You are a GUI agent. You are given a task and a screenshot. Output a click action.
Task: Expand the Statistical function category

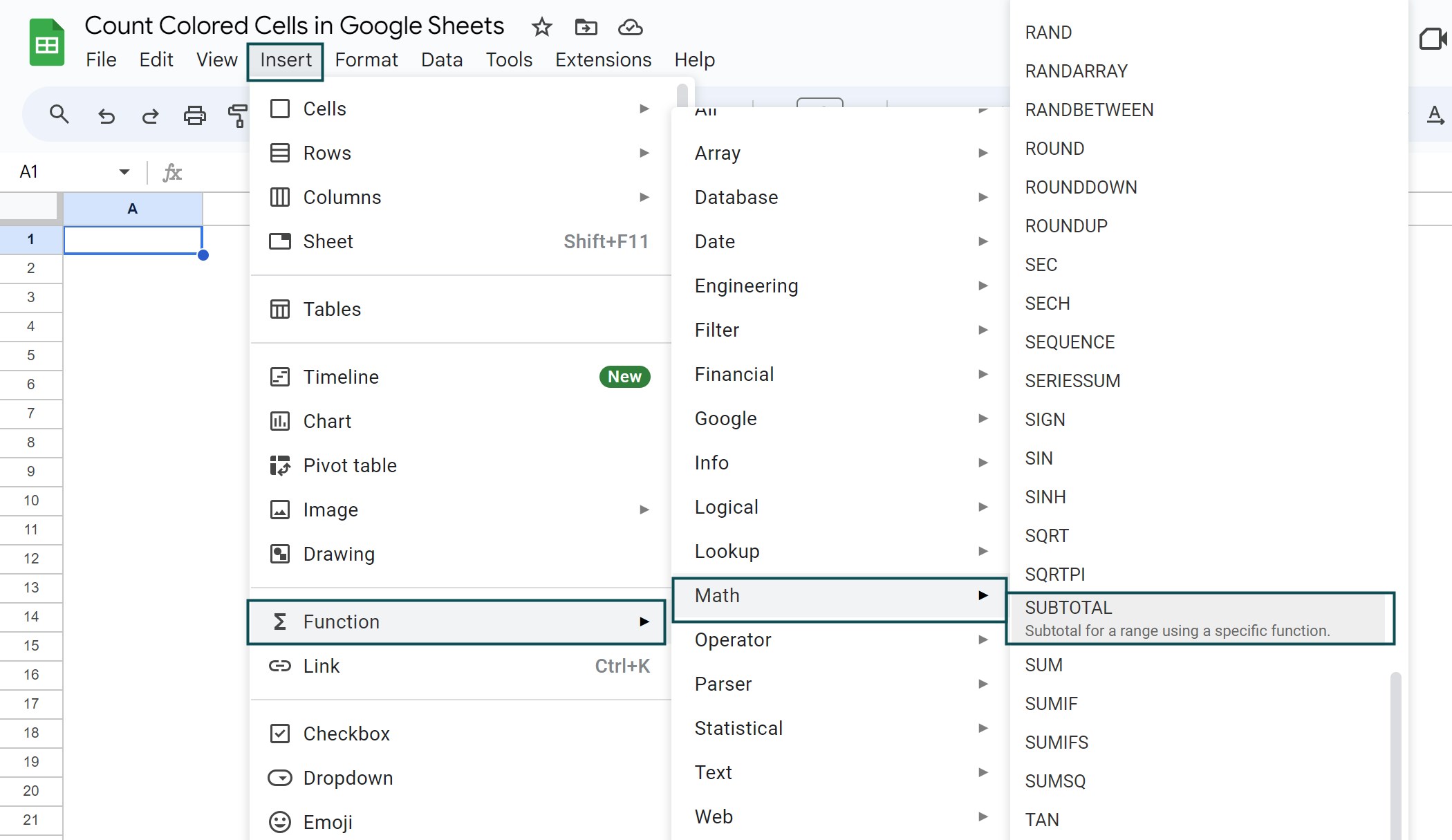pyautogui.click(x=840, y=728)
